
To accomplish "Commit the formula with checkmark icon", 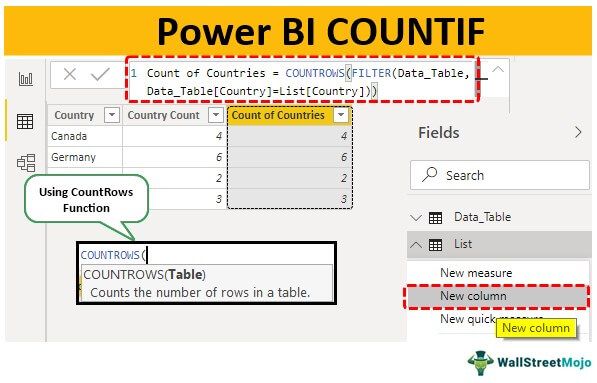I will coord(101,74).
